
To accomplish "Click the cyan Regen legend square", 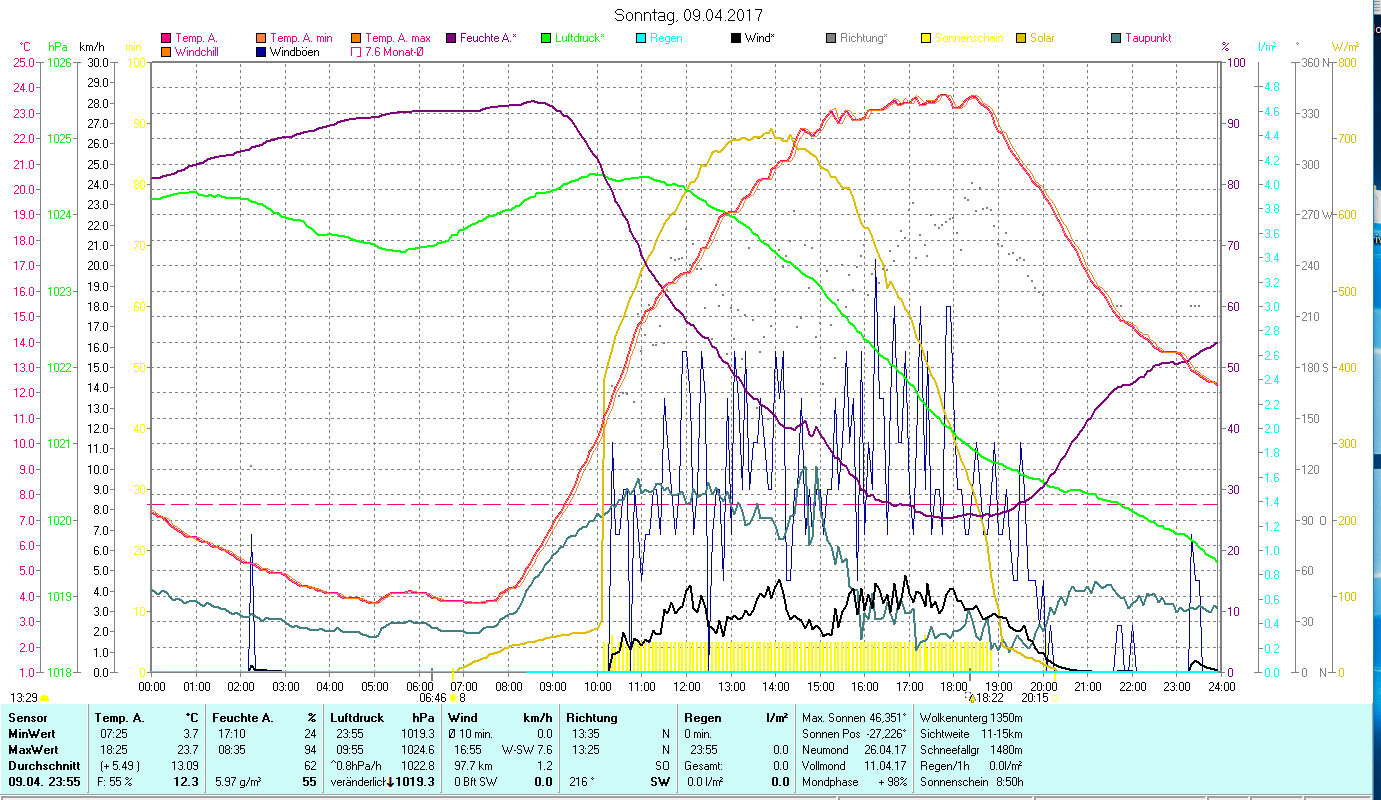I will pyautogui.click(x=640, y=39).
